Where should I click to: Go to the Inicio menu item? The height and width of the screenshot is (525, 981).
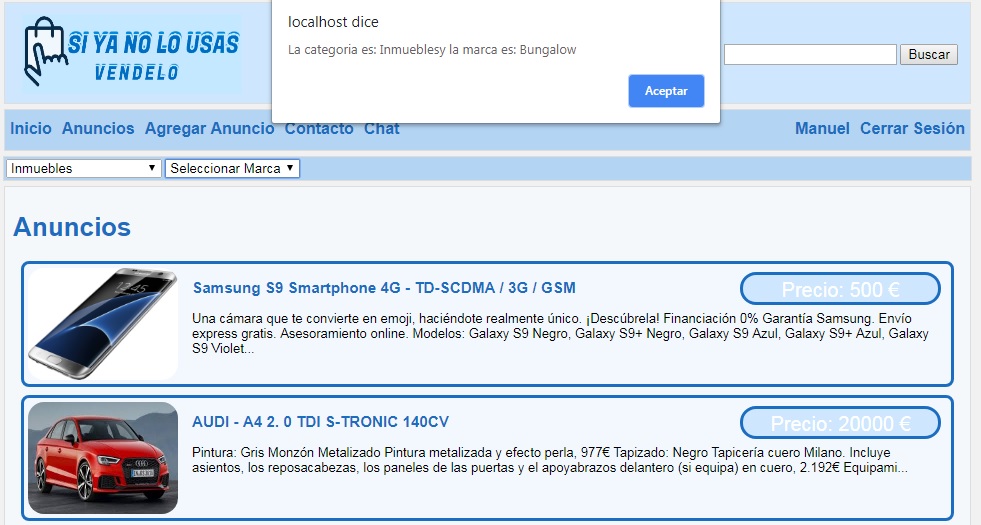tap(31, 129)
